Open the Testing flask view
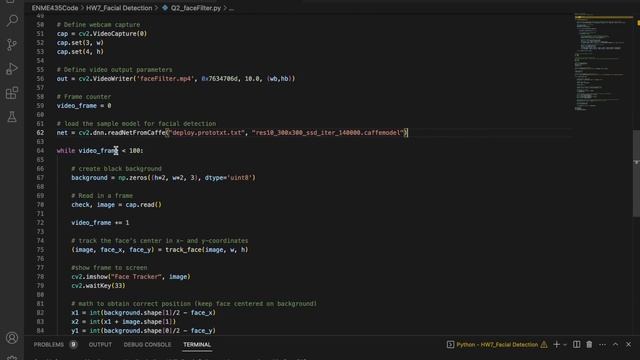Viewport: 640px width, 360px height. click(12, 117)
